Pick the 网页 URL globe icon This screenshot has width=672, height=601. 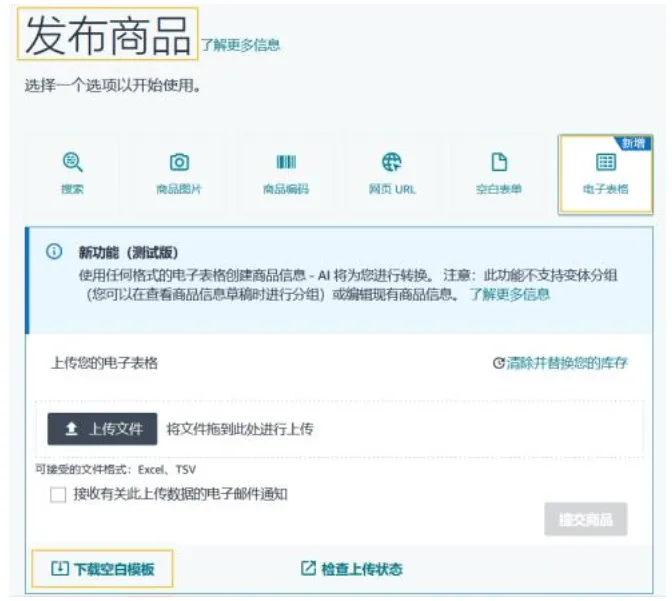(x=392, y=162)
